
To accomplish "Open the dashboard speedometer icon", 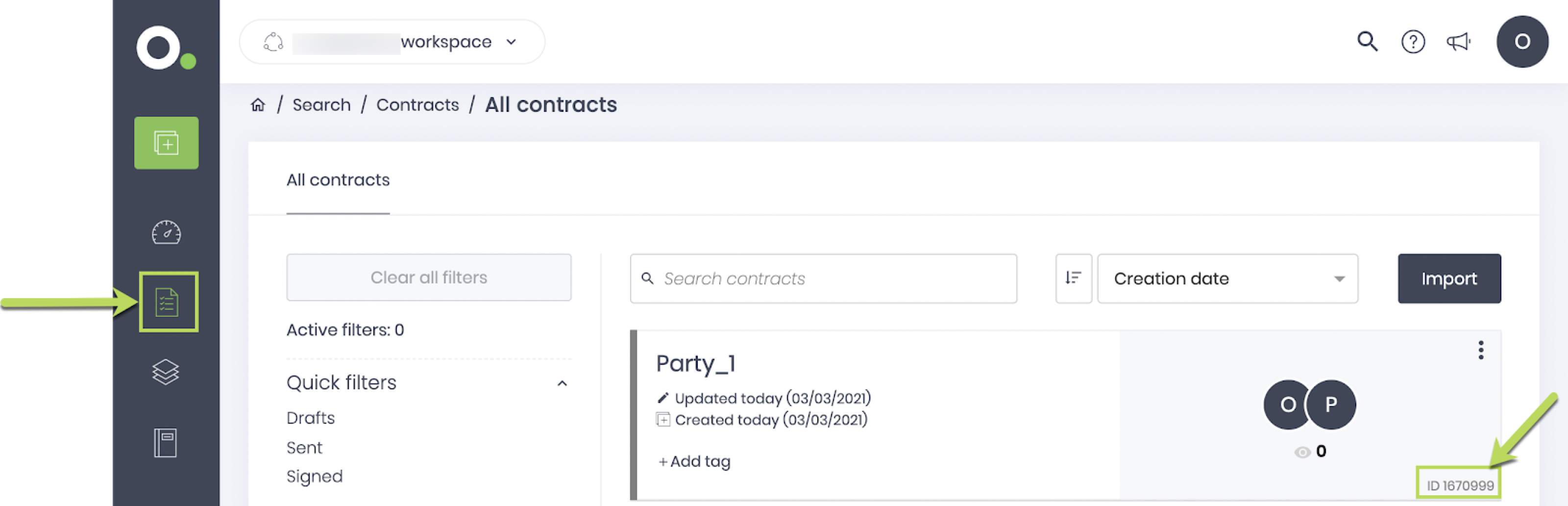I will point(166,232).
